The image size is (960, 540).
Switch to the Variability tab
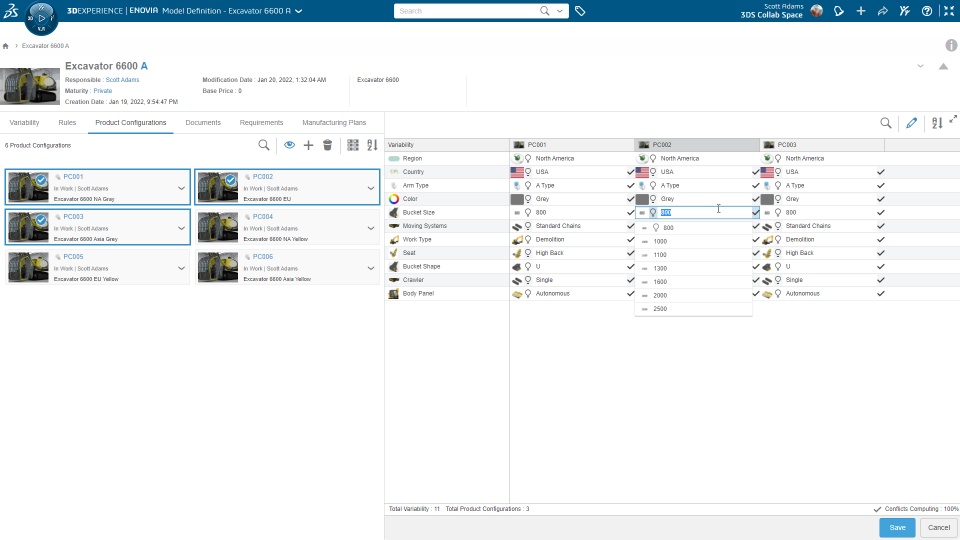(x=24, y=122)
